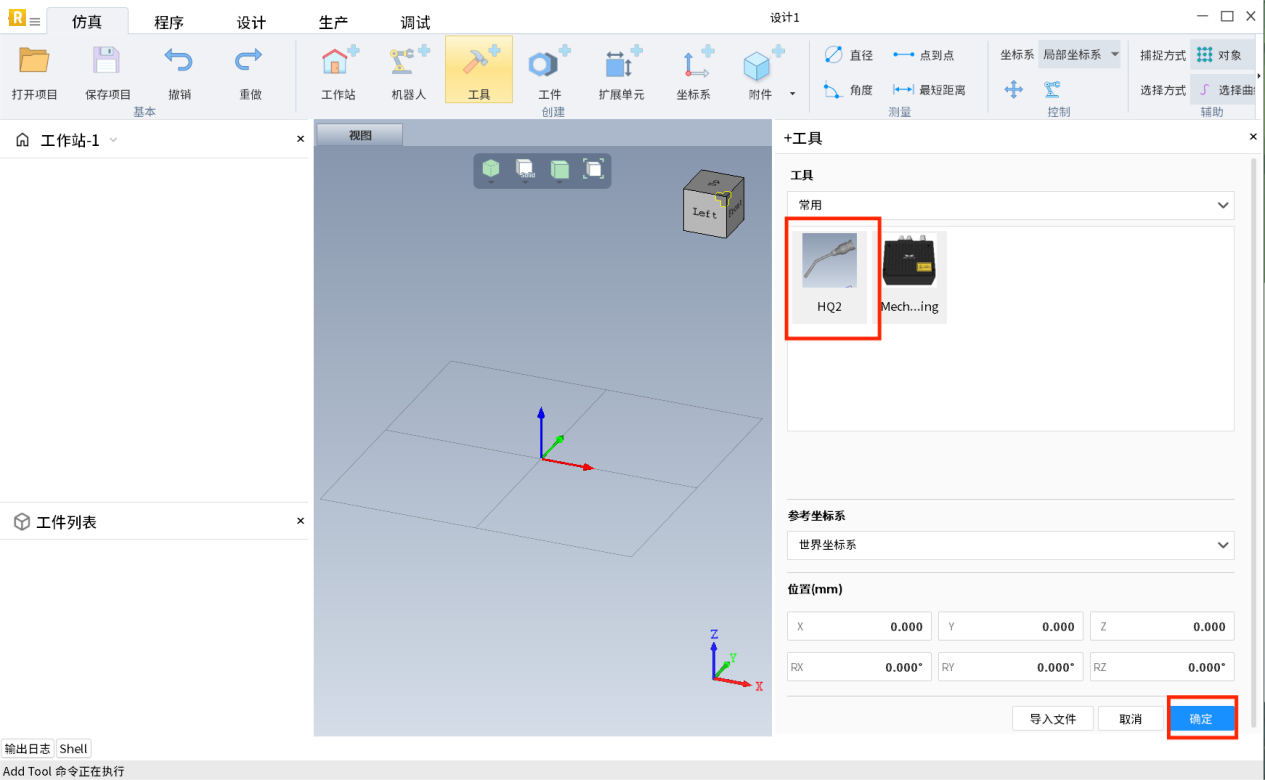Click the Left face of view cube

click(x=705, y=212)
